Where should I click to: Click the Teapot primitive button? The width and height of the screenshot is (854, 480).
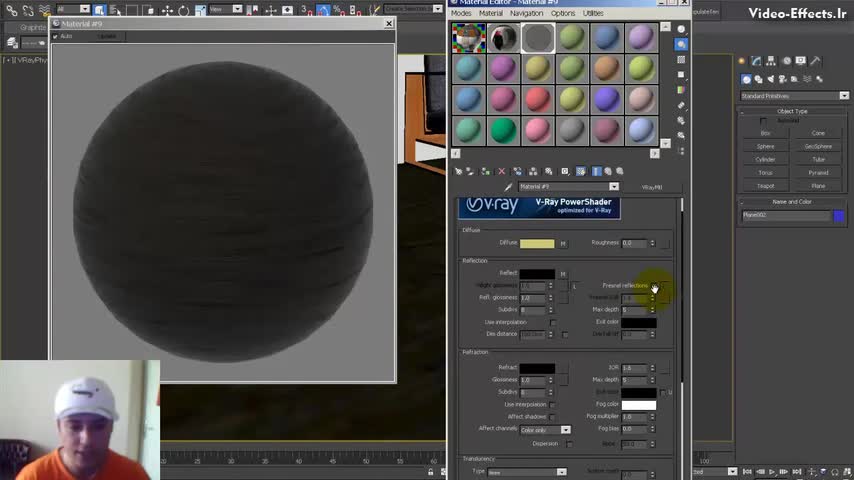pyautogui.click(x=765, y=186)
